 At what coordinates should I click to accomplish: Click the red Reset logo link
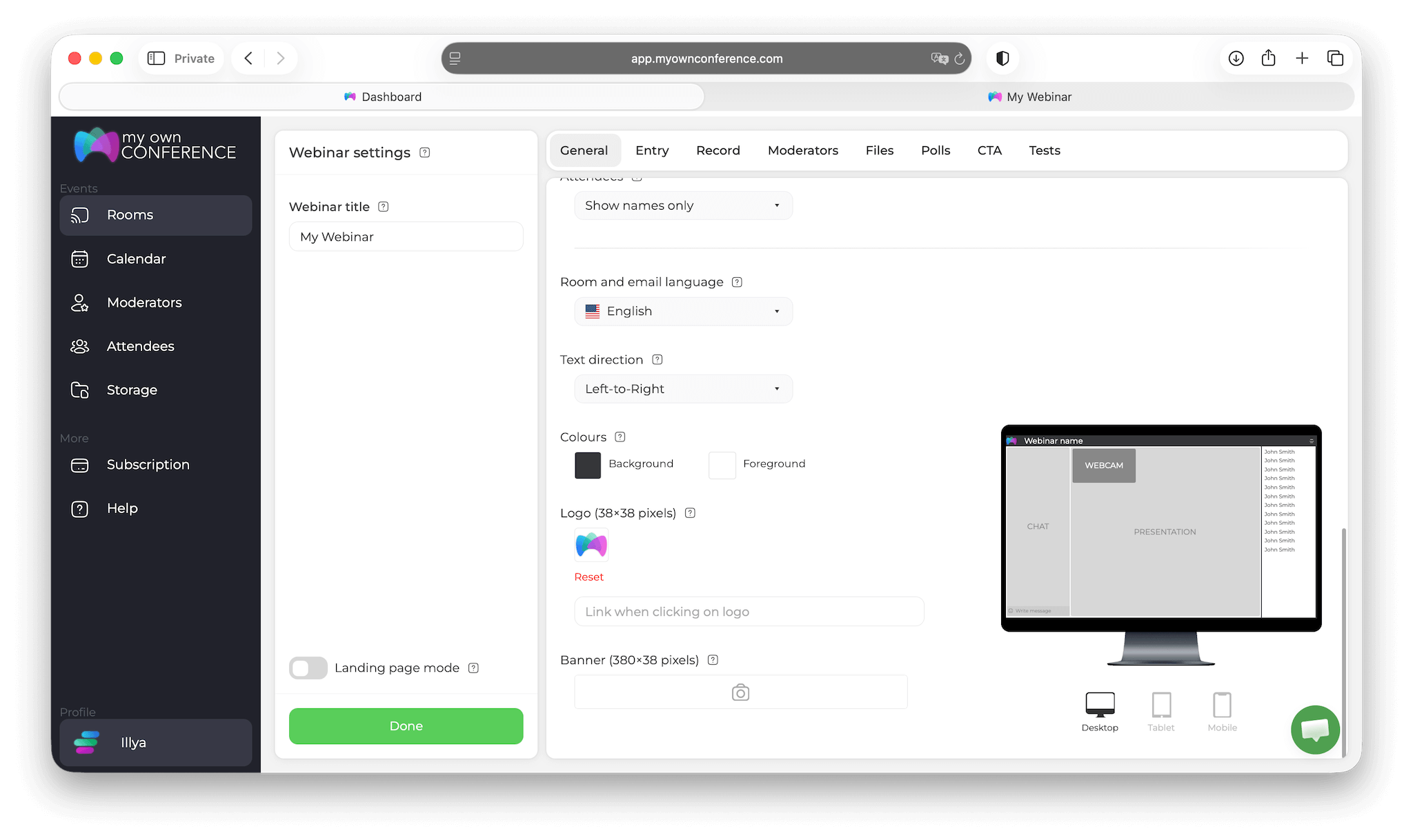589,577
